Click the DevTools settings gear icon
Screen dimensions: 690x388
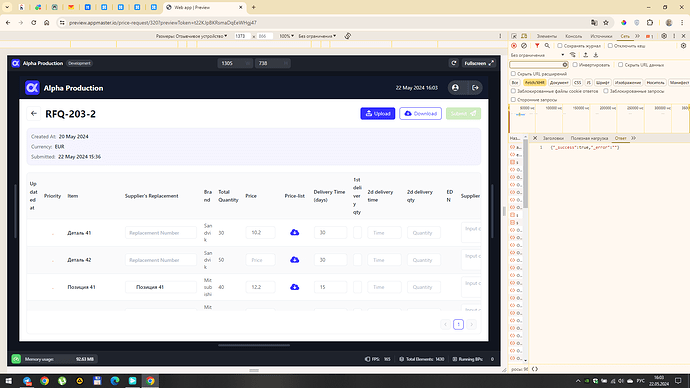[664, 36]
